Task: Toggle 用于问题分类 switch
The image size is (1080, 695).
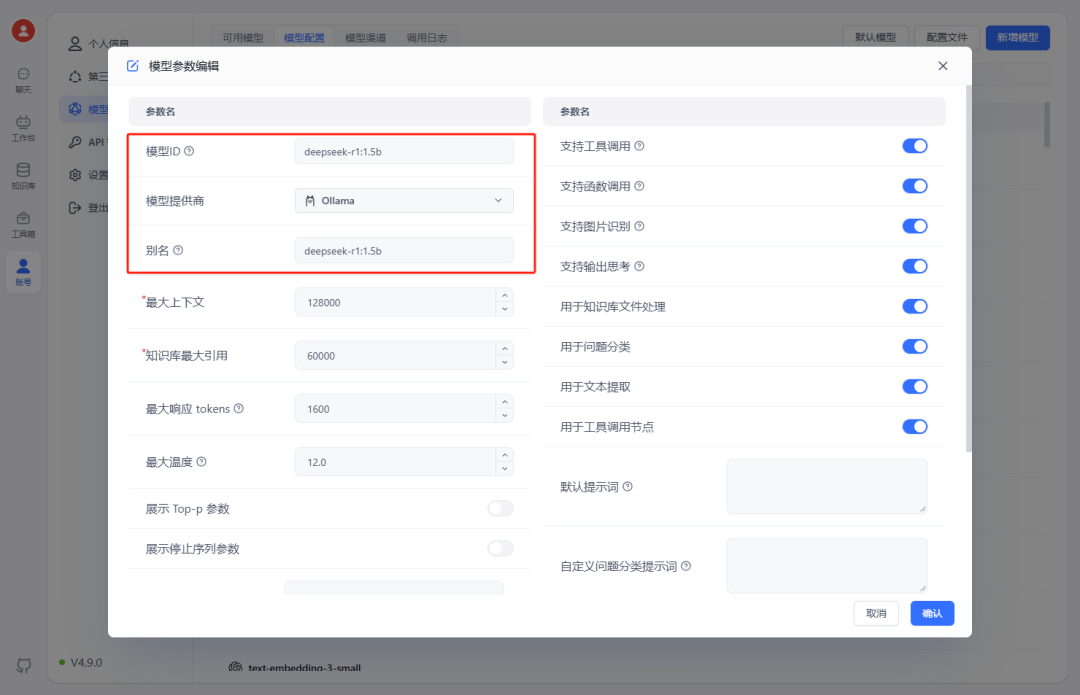Action: (x=915, y=346)
